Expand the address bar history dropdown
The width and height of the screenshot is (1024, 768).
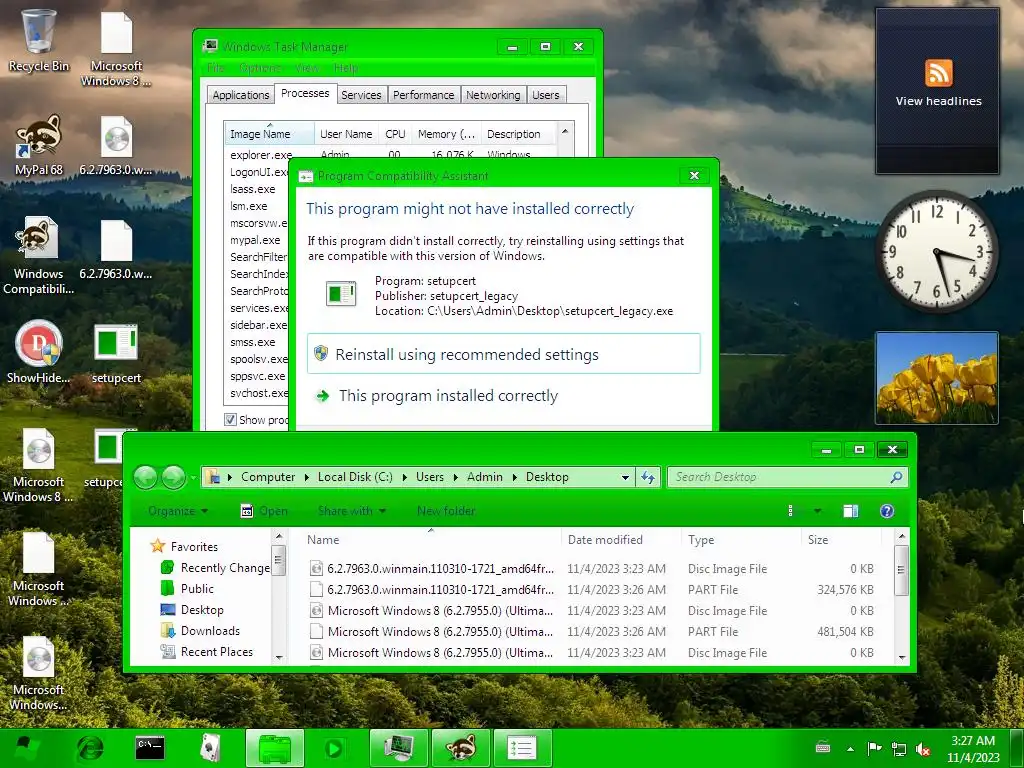[x=625, y=477]
